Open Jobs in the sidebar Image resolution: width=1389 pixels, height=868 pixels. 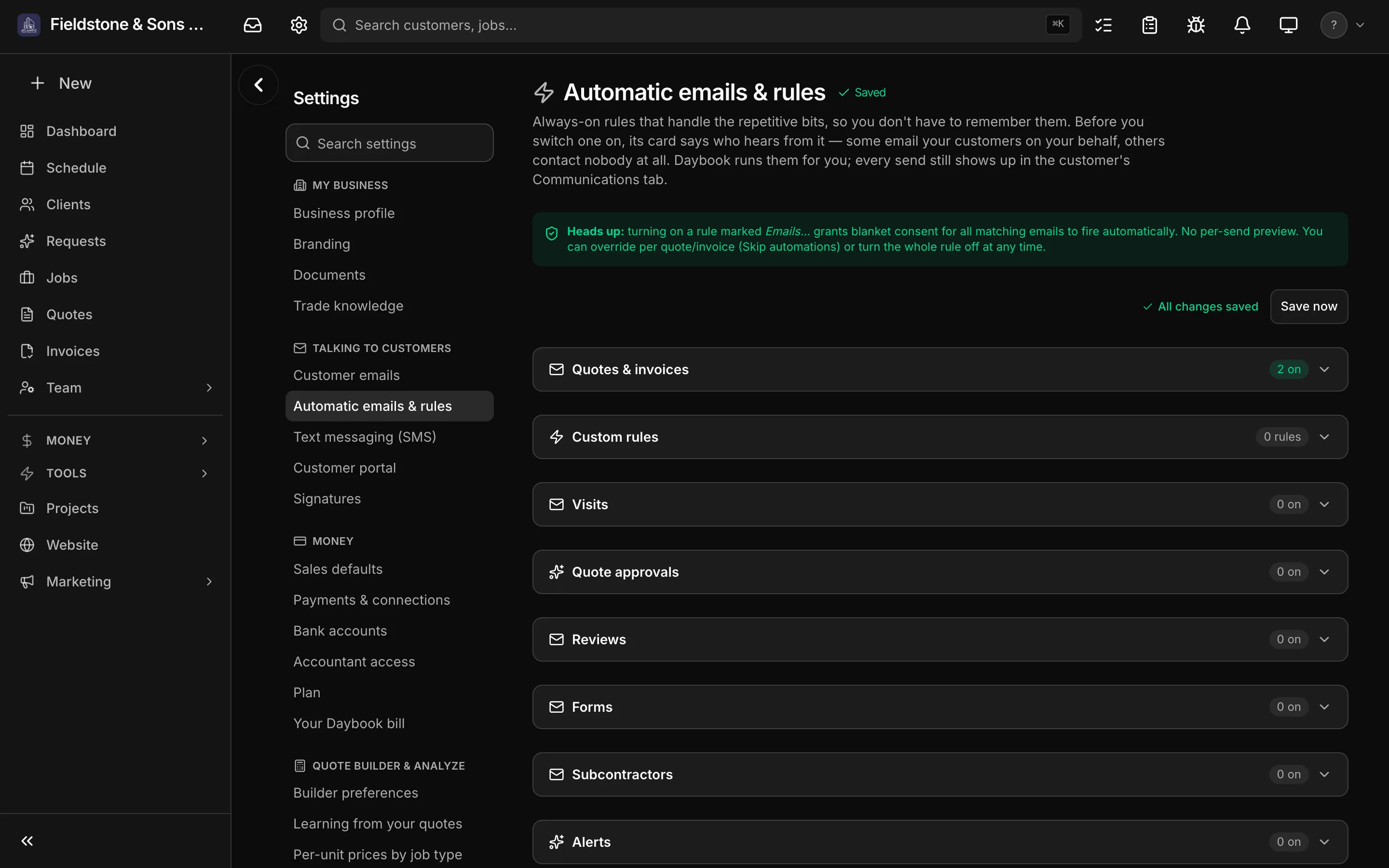click(115, 278)
